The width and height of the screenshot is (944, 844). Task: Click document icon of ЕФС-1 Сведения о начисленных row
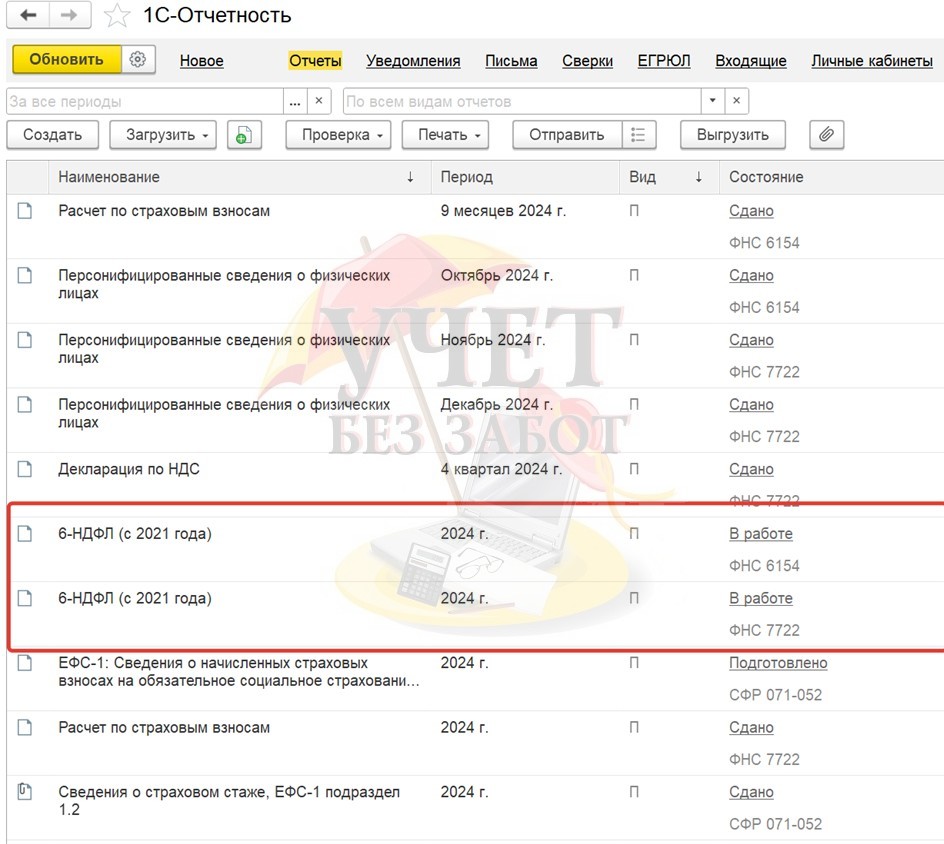pyautogui.click(x=25, y=663)
